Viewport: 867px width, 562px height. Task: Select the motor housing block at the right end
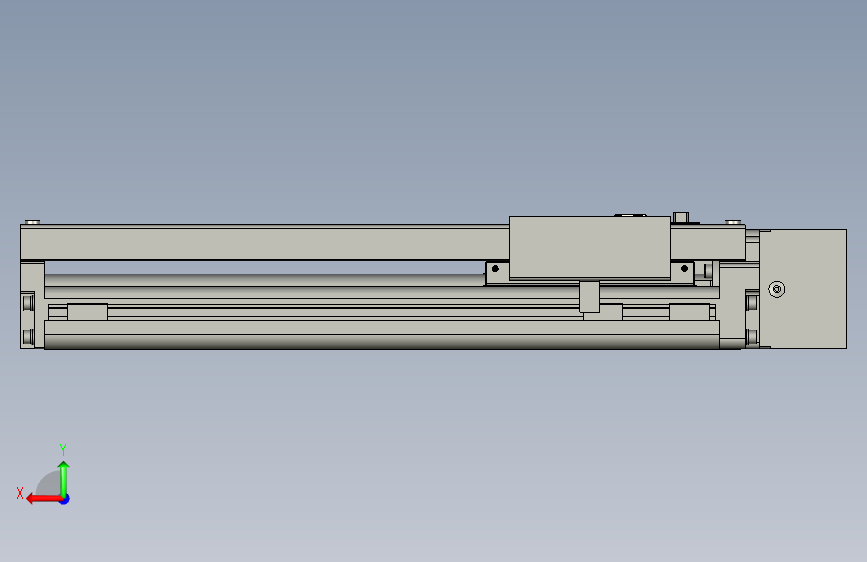click(803, 289)
